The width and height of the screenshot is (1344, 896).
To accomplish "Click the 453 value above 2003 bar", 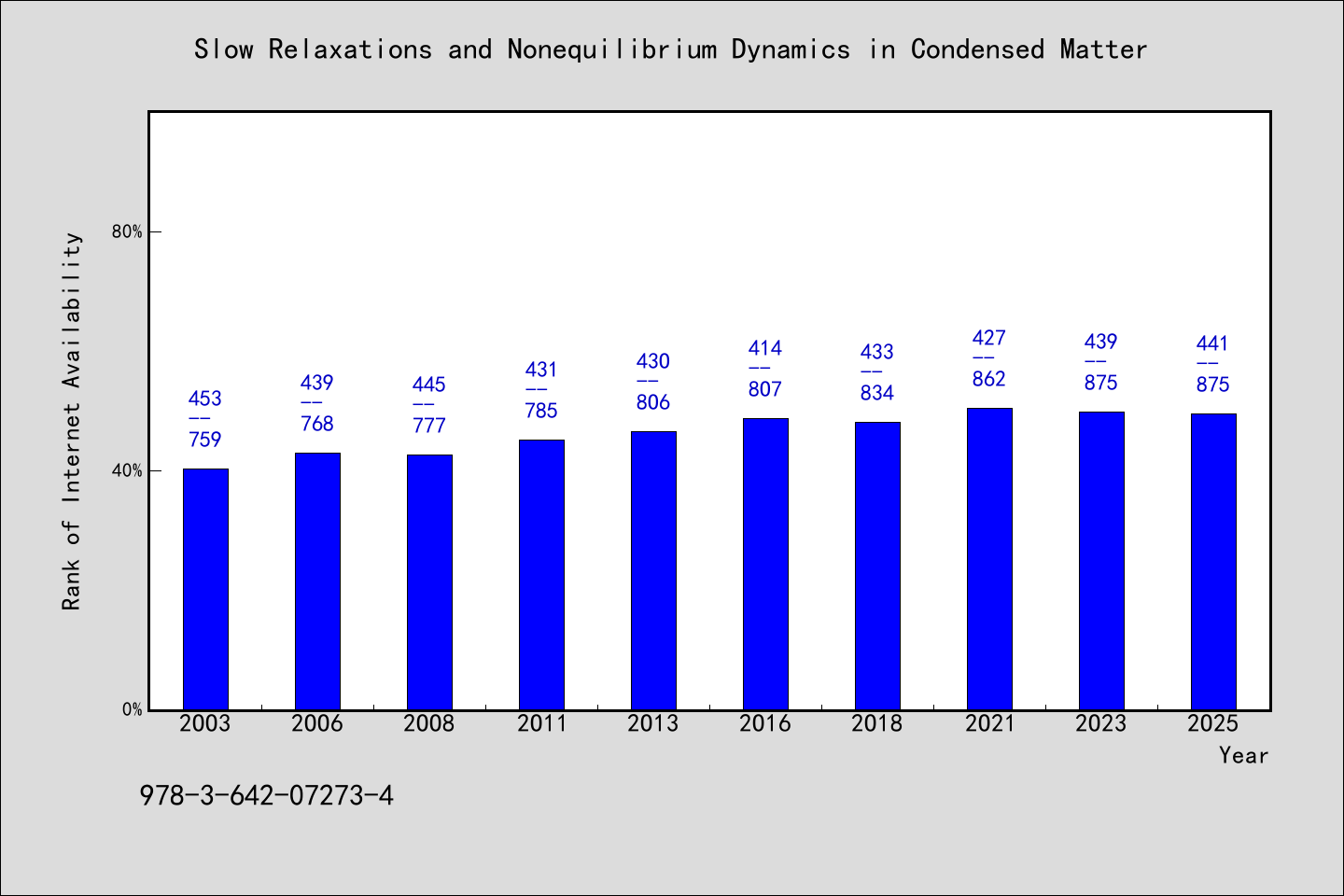I will tap(205, 399).
